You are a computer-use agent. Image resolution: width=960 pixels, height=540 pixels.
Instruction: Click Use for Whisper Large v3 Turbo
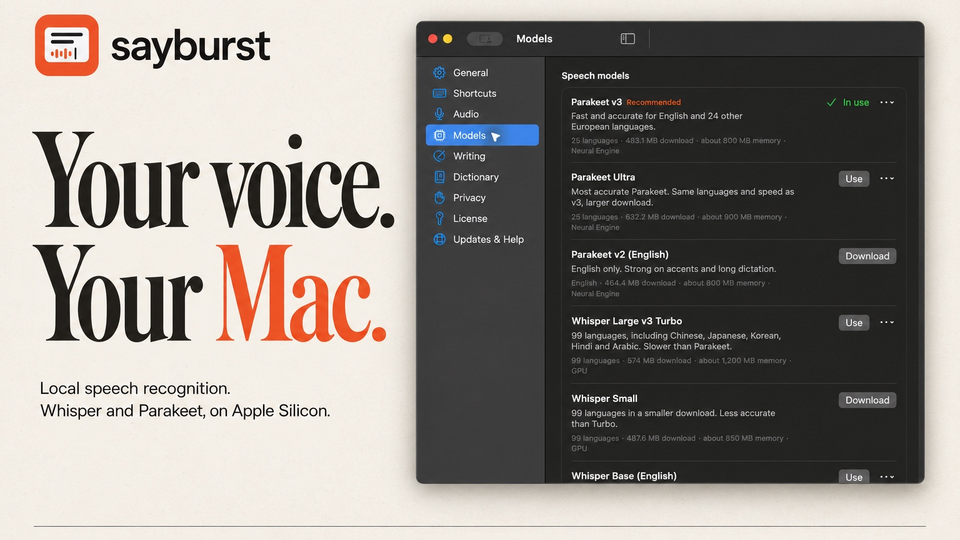click(853, 323)
